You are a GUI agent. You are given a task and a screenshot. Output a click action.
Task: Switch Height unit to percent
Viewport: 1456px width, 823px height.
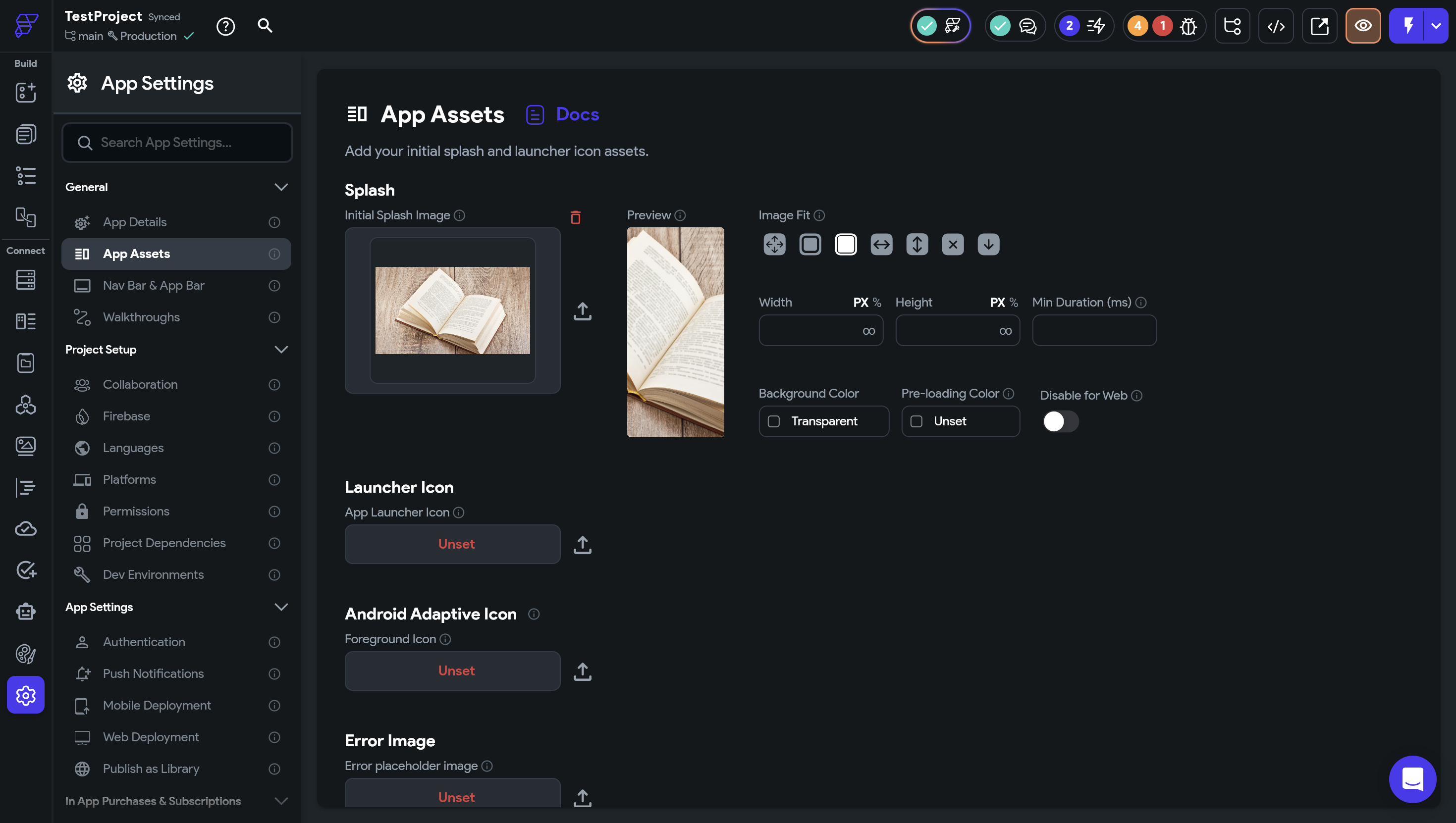(1013, 303)
